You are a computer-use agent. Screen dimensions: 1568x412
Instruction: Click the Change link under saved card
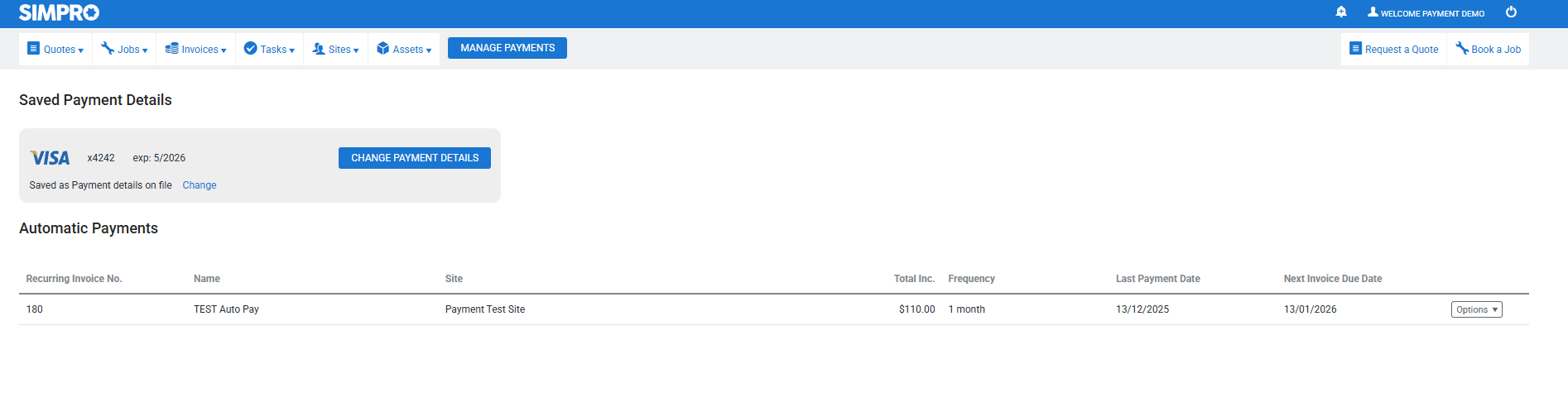click(200, 185)
